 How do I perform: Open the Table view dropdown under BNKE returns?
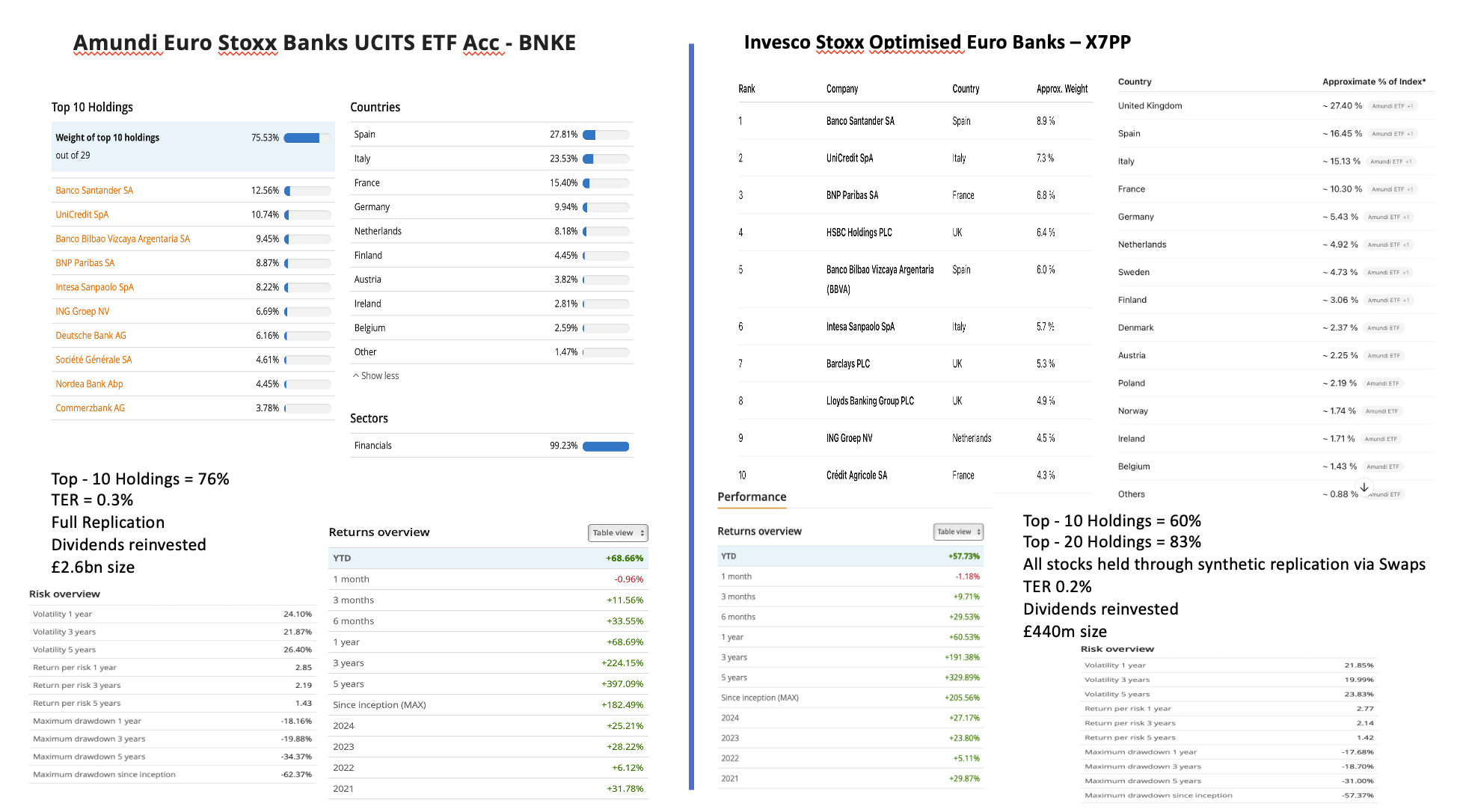click(618, 532)
